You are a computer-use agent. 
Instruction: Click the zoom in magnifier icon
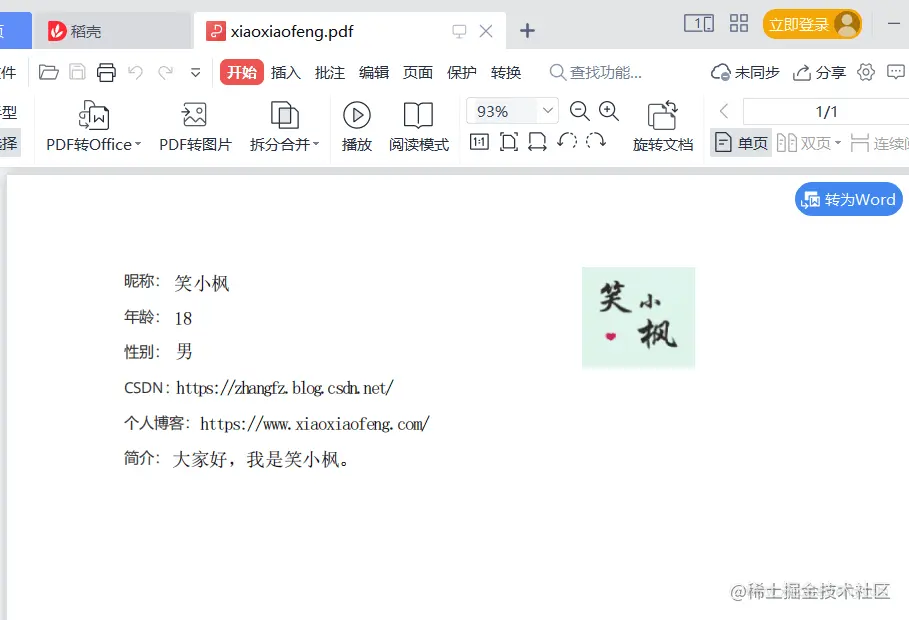(x=609, y=111)
